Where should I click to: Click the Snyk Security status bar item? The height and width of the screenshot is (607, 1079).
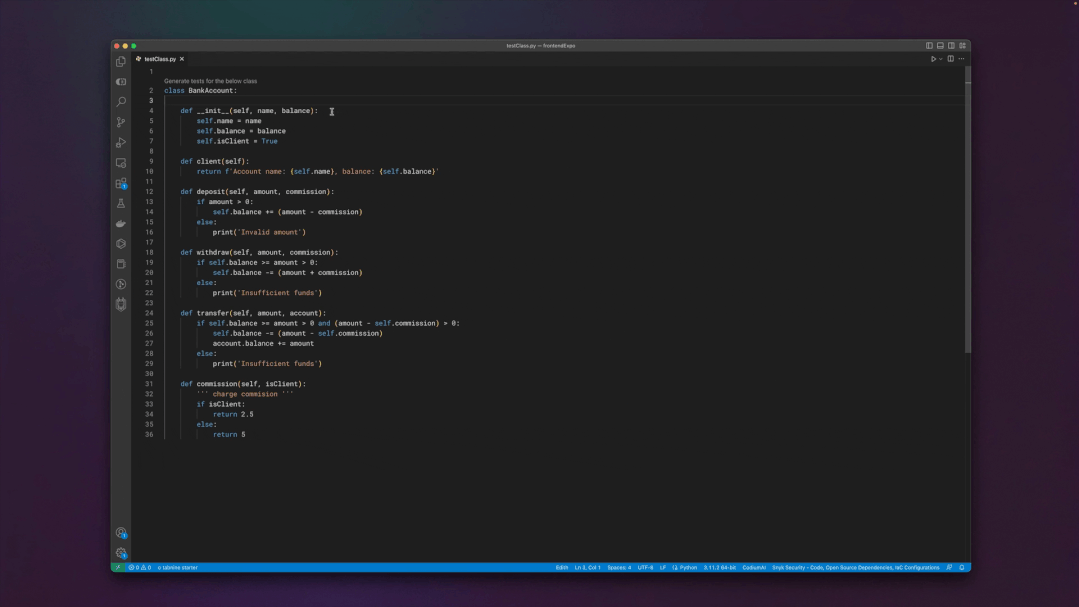tap(855, 568)
